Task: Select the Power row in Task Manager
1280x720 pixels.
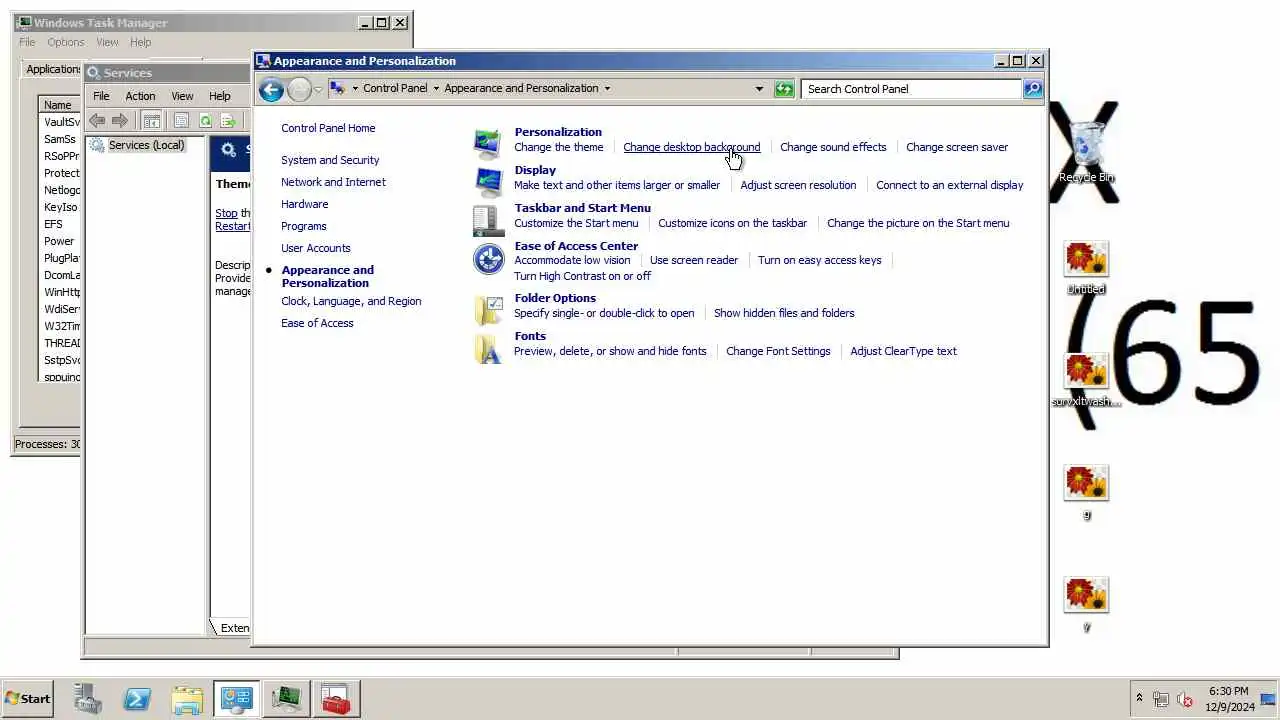Action: 59,241
